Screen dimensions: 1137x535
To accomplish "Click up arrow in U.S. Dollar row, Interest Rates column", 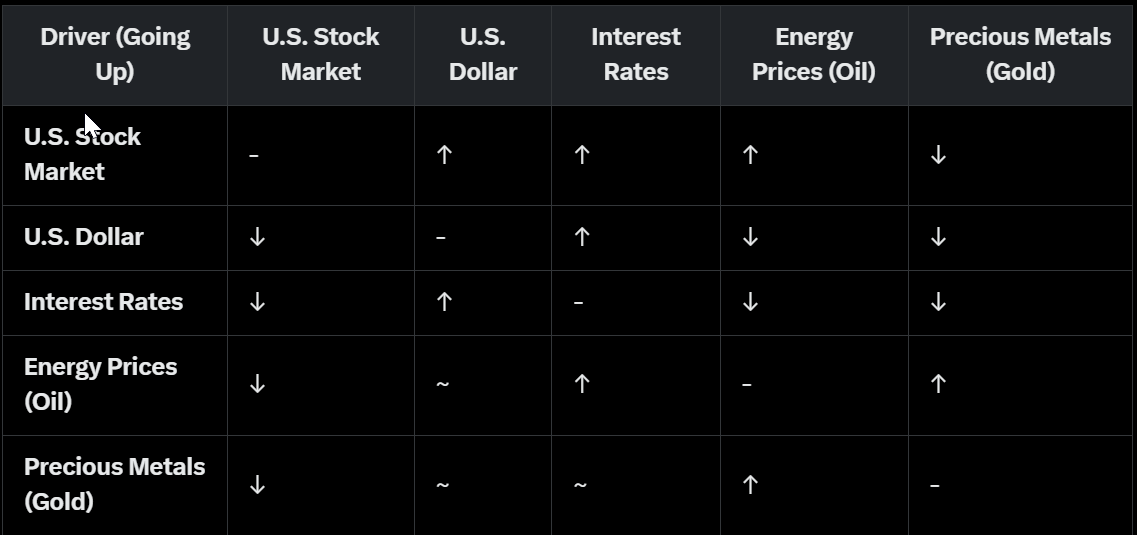I will pos(582,237).
